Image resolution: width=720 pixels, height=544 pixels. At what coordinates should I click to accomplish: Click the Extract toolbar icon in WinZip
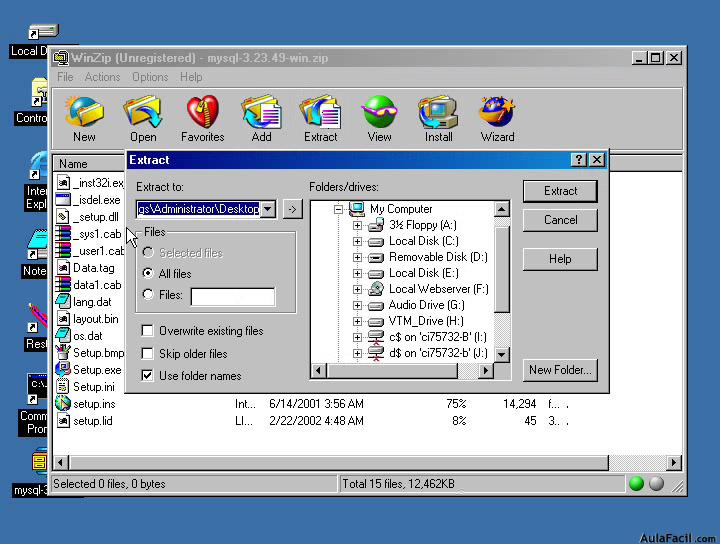(321, 112)
